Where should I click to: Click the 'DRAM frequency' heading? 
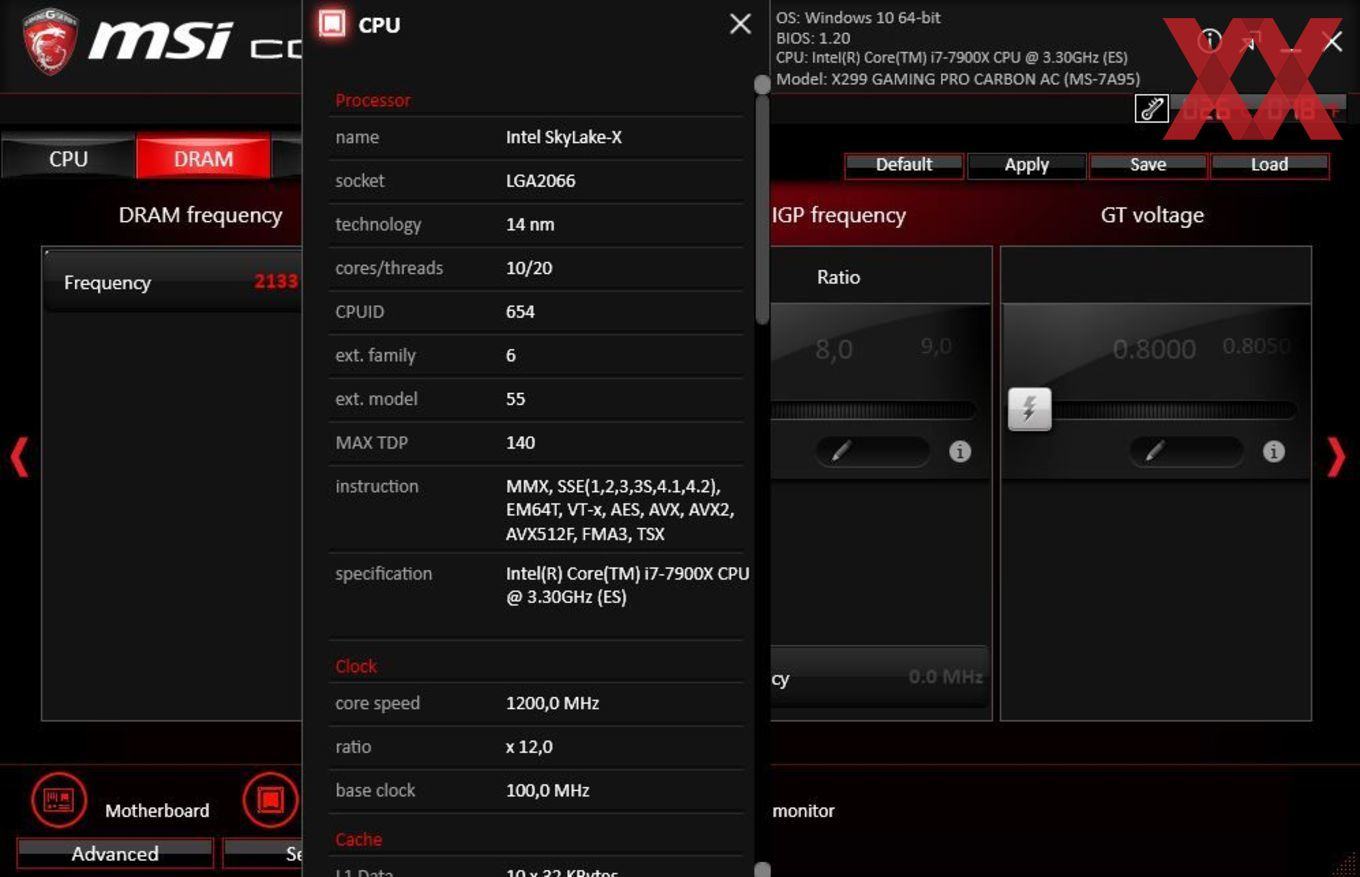[x=200, y=215]
